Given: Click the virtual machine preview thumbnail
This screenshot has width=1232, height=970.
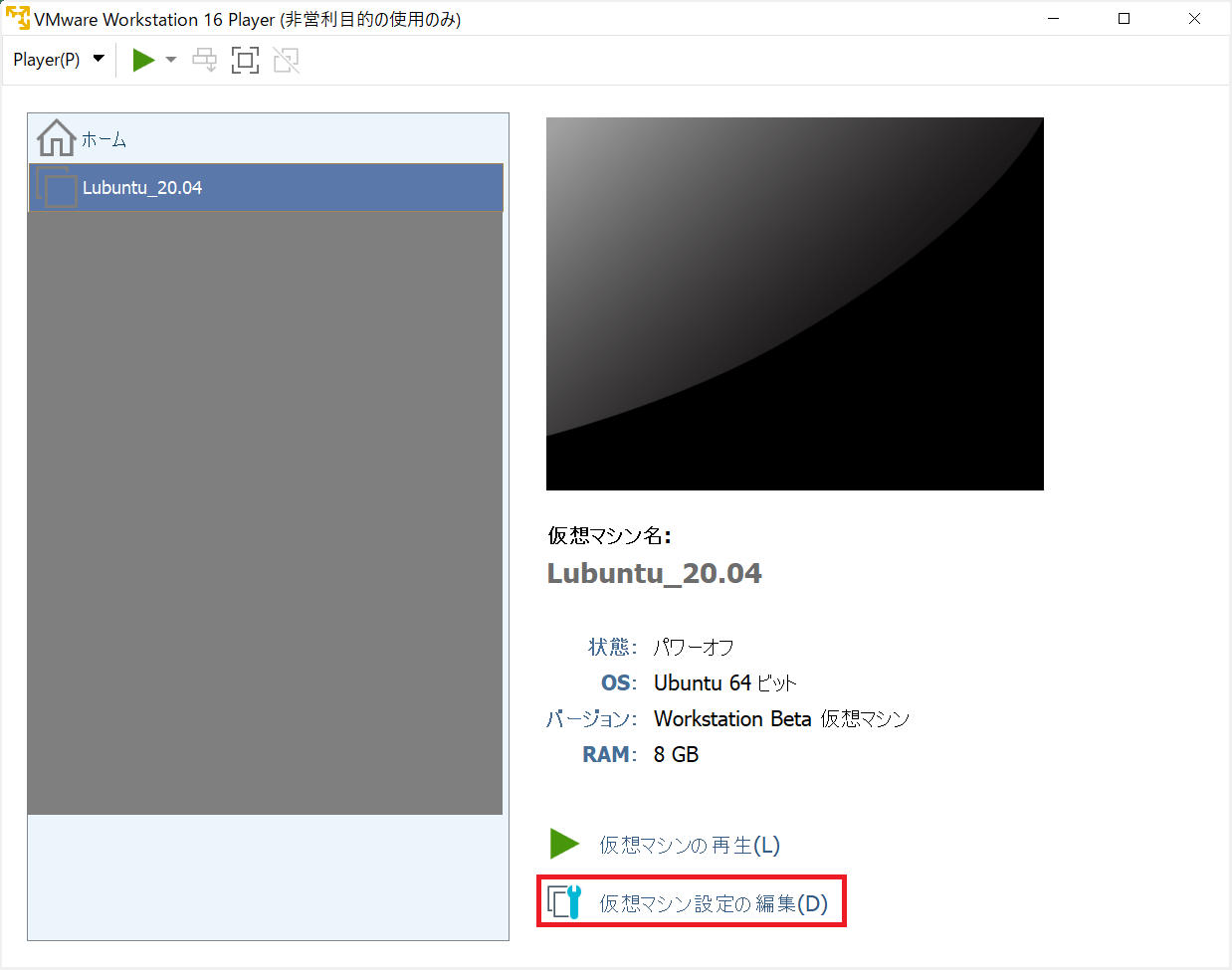Looking at the screenshot, I should click(795, 303).
